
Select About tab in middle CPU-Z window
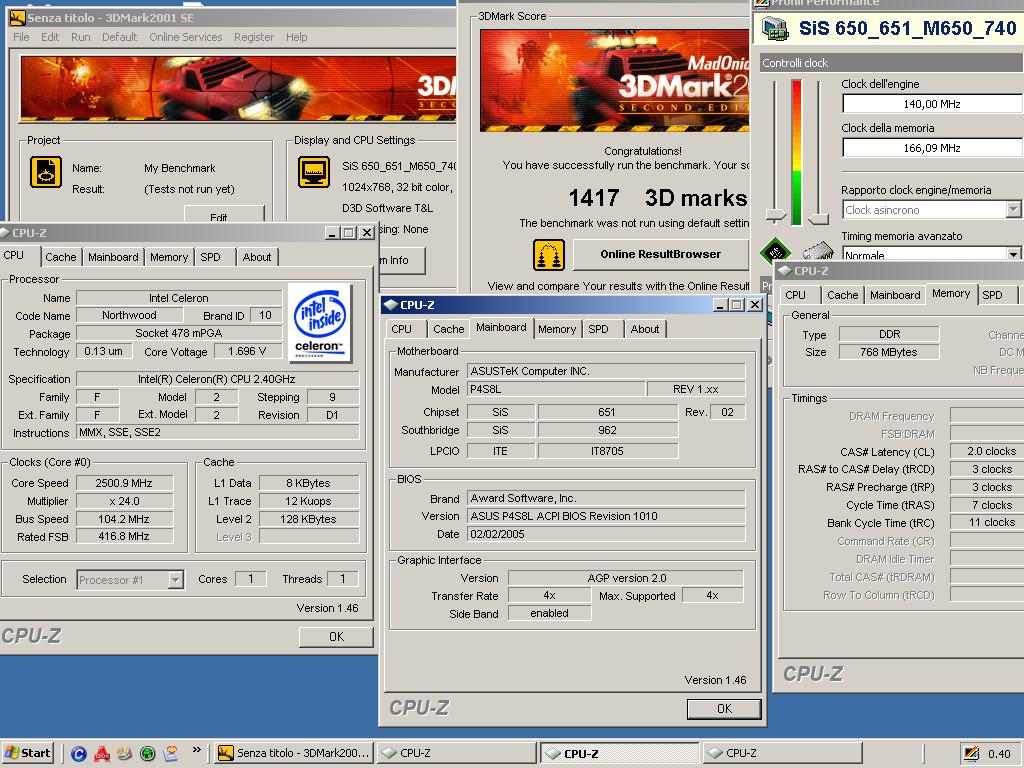click(x=645, y=329)
